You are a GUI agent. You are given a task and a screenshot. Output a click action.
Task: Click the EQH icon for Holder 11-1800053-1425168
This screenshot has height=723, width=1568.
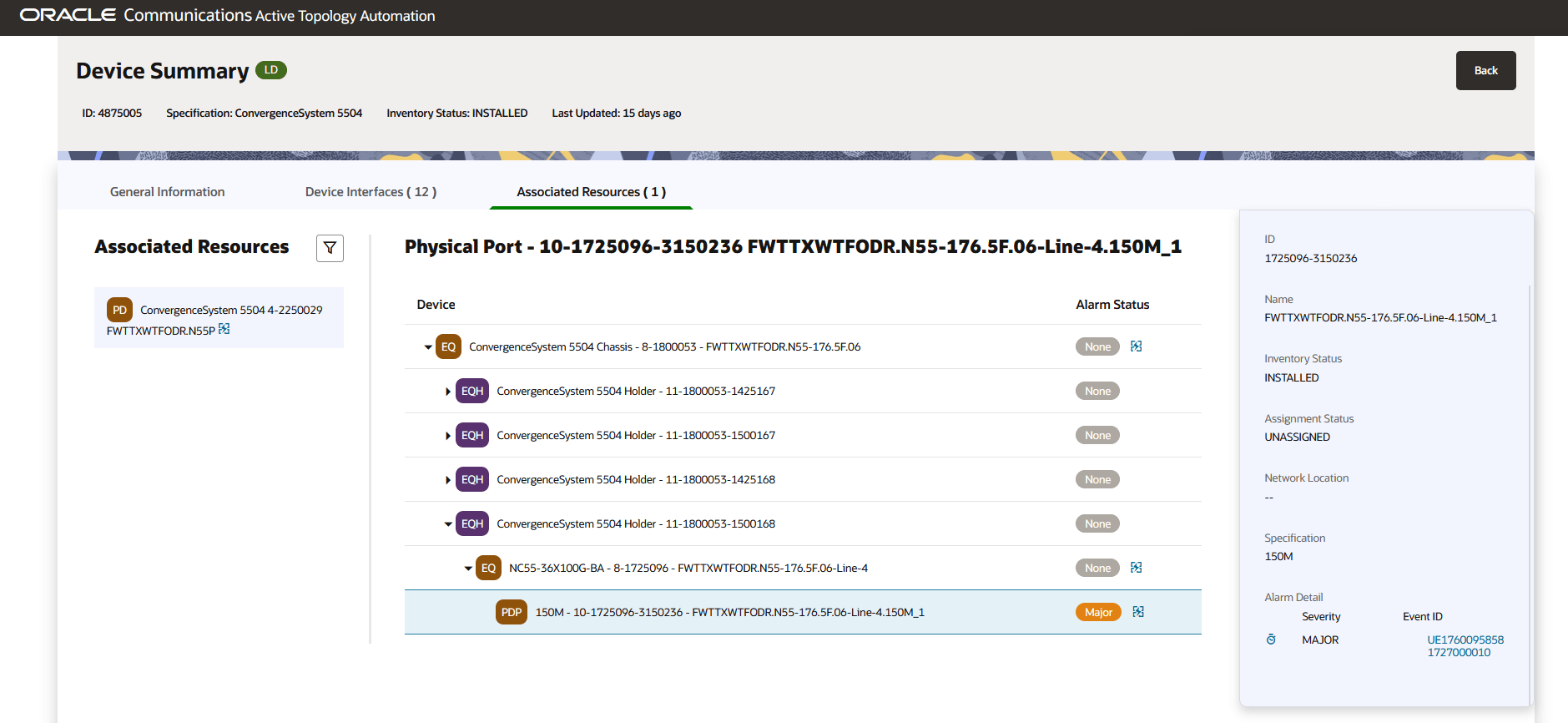click(472, 479)
